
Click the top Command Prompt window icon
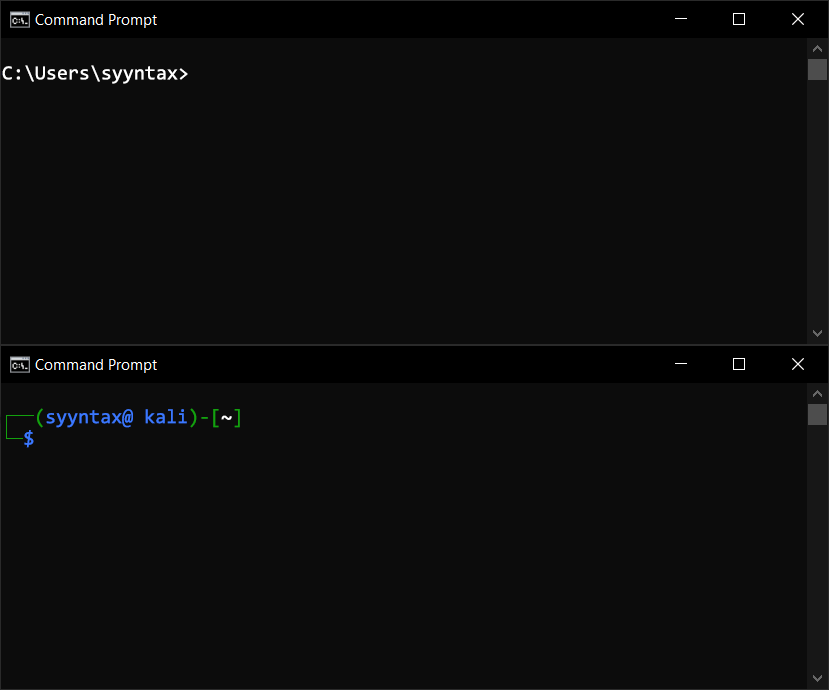tap(20, 20)
